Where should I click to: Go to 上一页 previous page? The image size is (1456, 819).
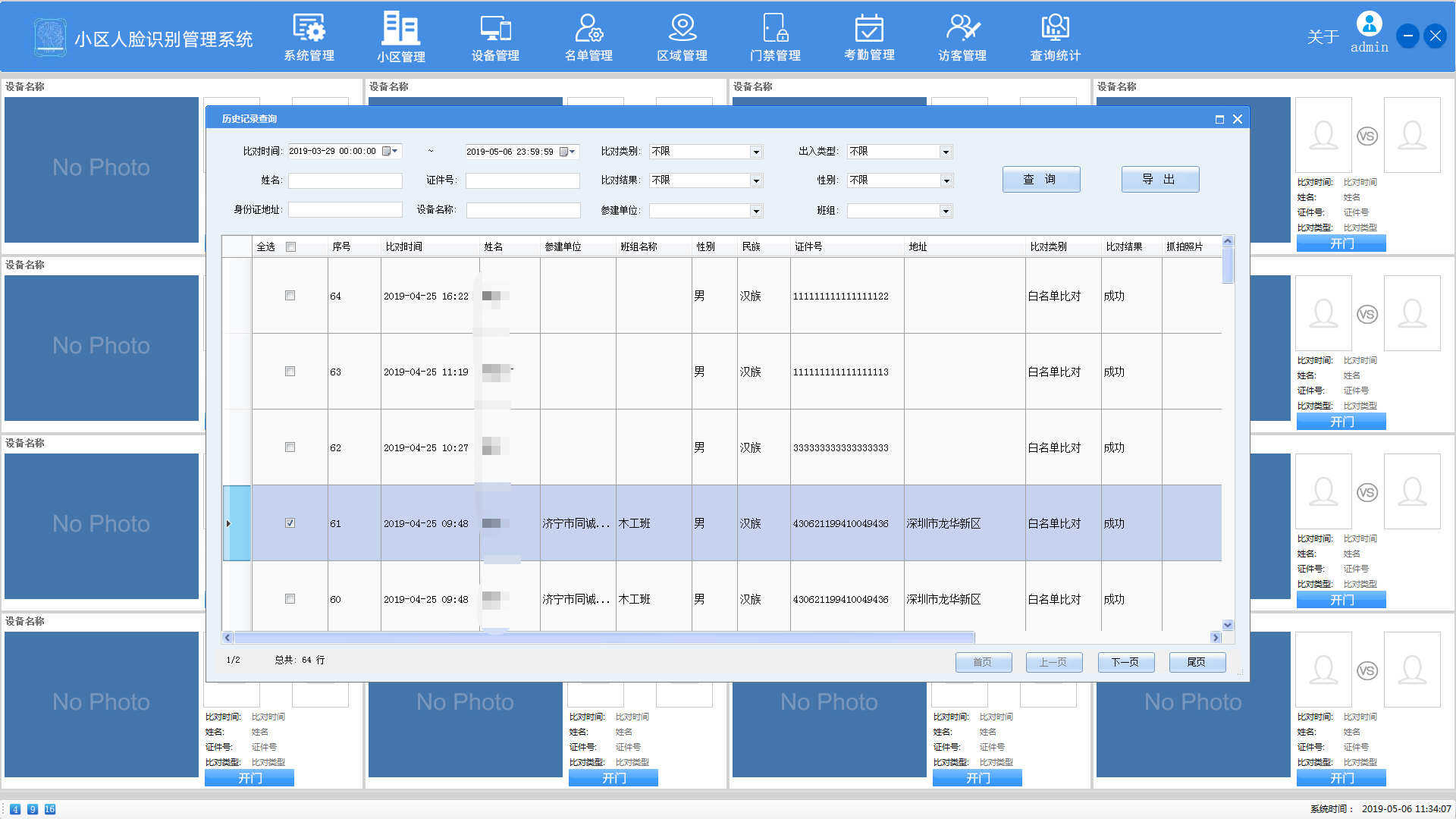[x=1053, y=662]
